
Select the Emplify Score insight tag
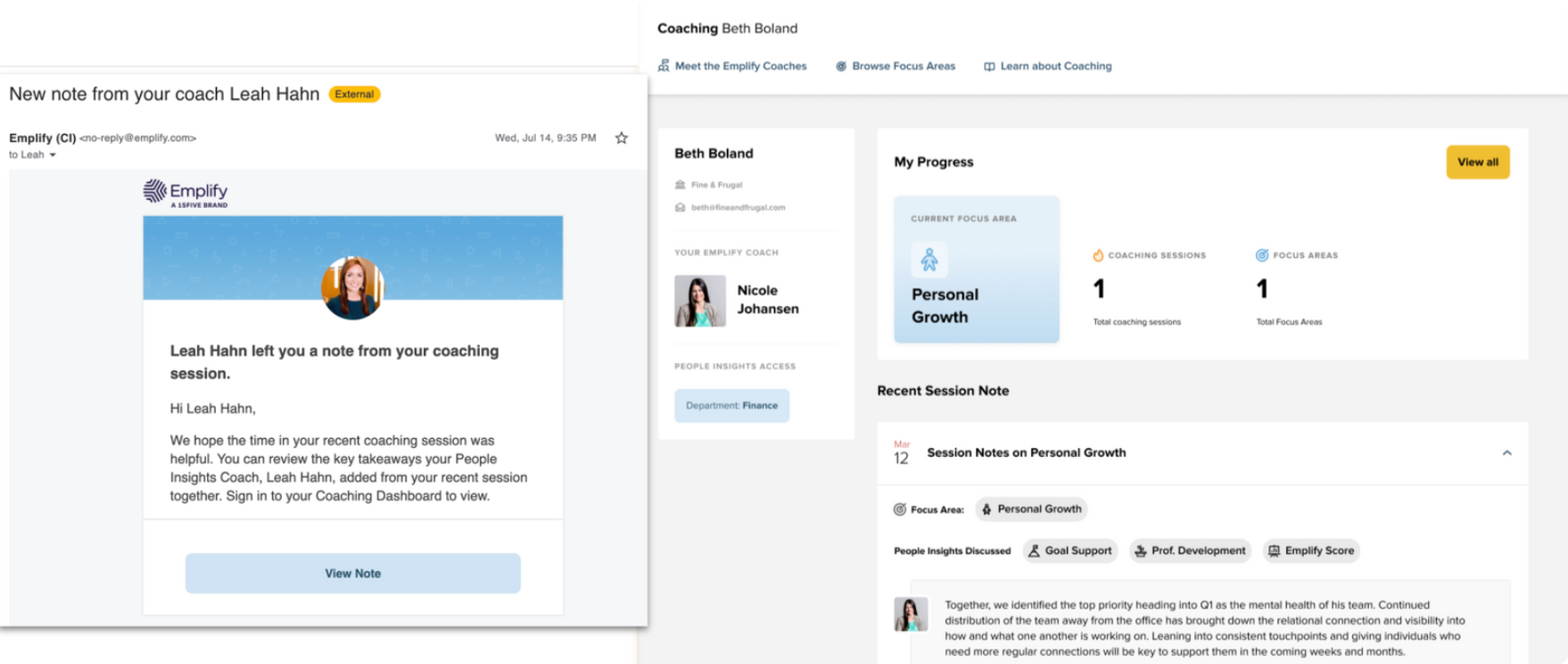(1311, 551)
